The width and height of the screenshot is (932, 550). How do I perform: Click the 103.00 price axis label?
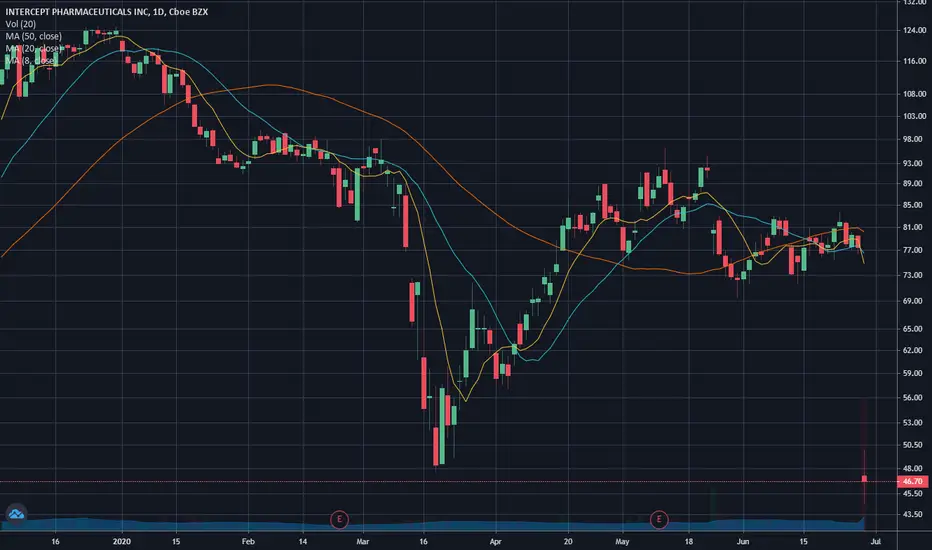pyautogui.click(x=914, y=116)
